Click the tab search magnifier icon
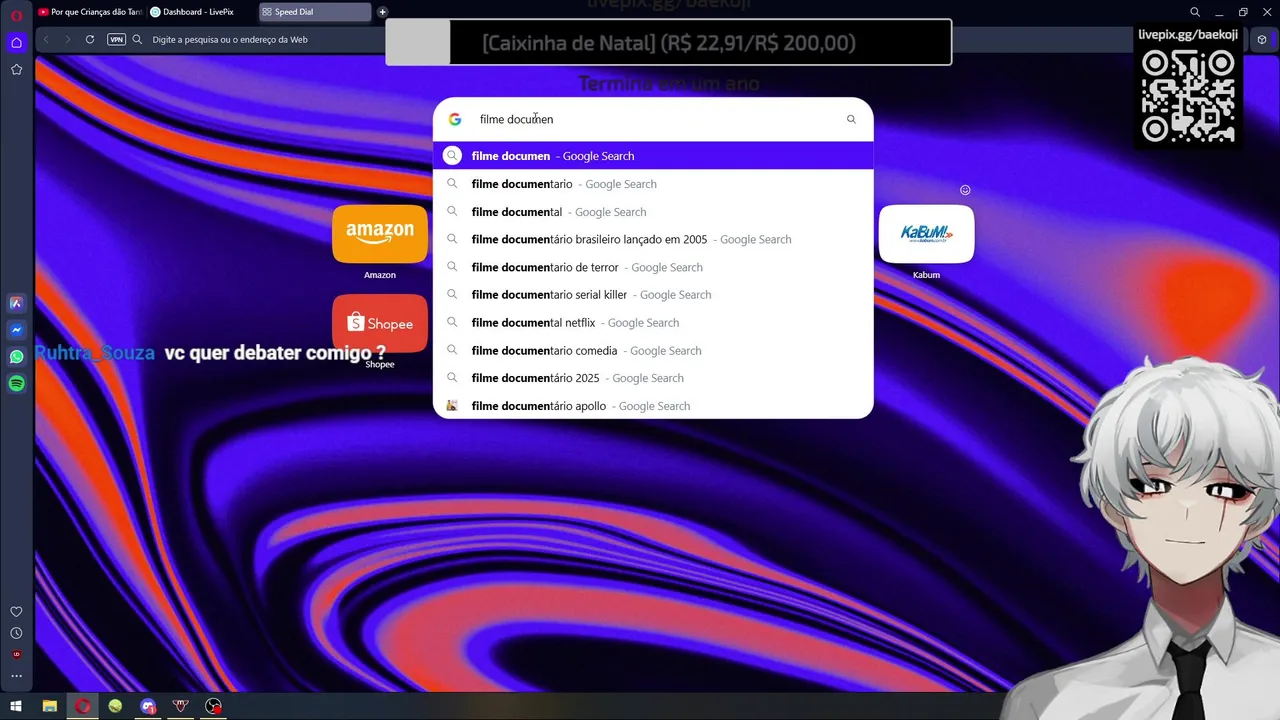The width and height of the screenshot is (1280, 720). point(1195,12)
